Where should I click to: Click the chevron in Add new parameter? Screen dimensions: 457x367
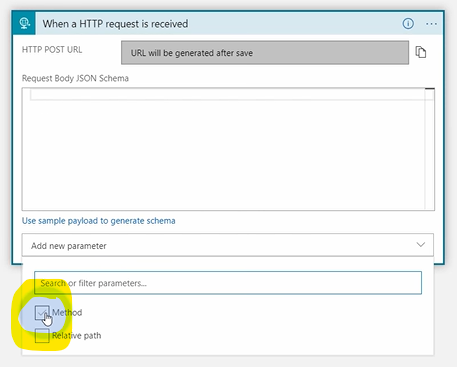click(x=421, y=245)
